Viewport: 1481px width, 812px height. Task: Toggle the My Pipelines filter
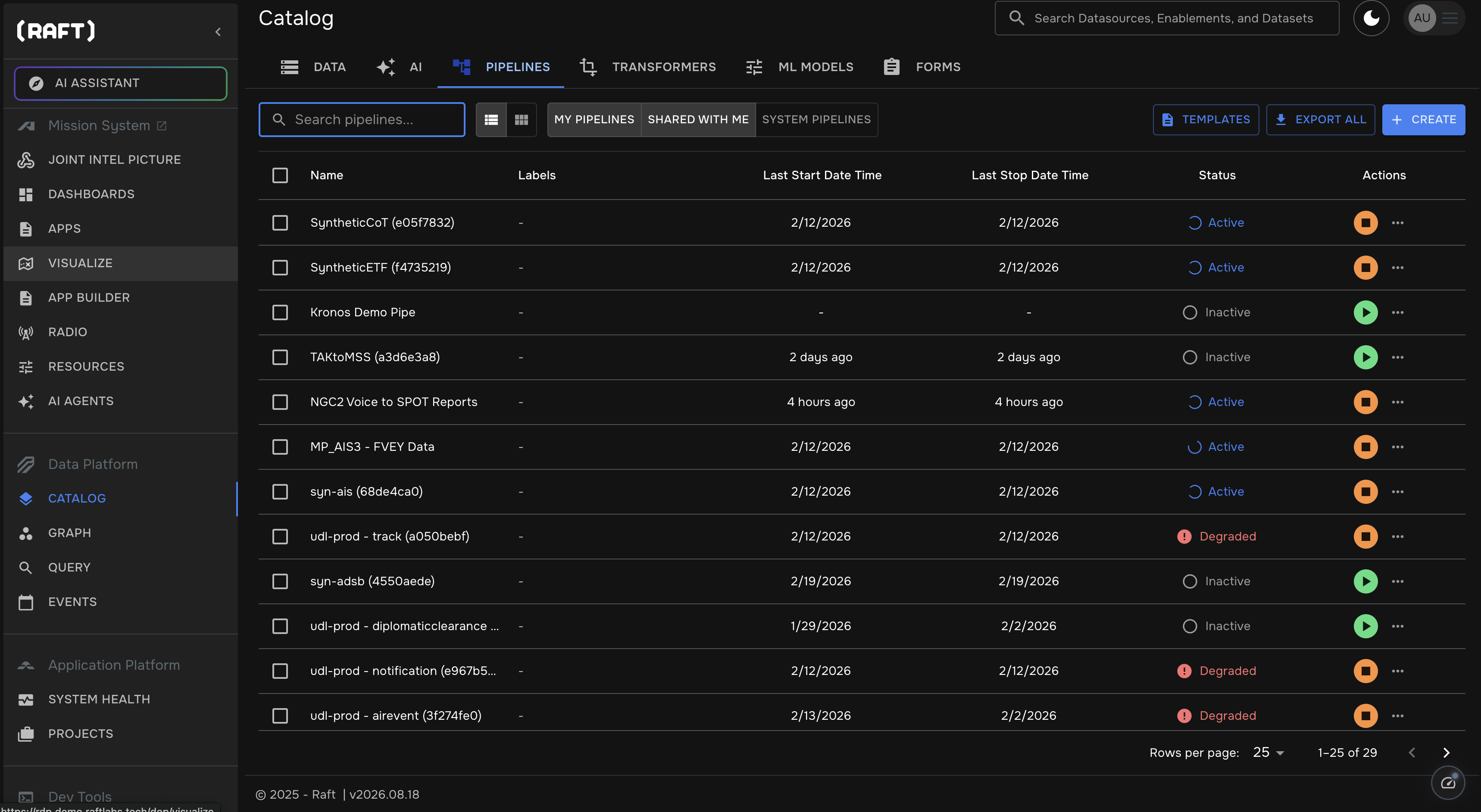point(594,120)
